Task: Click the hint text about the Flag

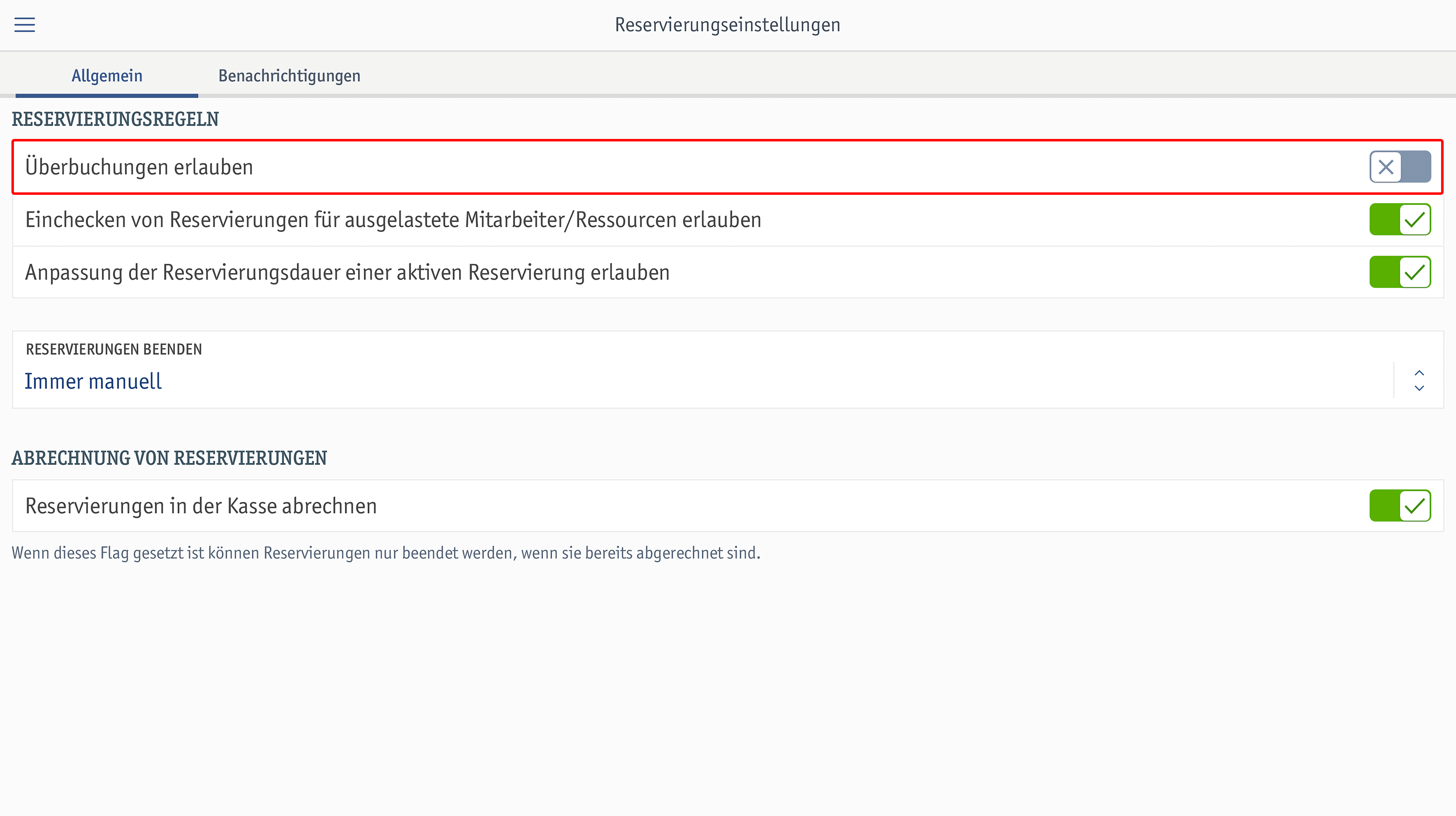Action: 386,553
